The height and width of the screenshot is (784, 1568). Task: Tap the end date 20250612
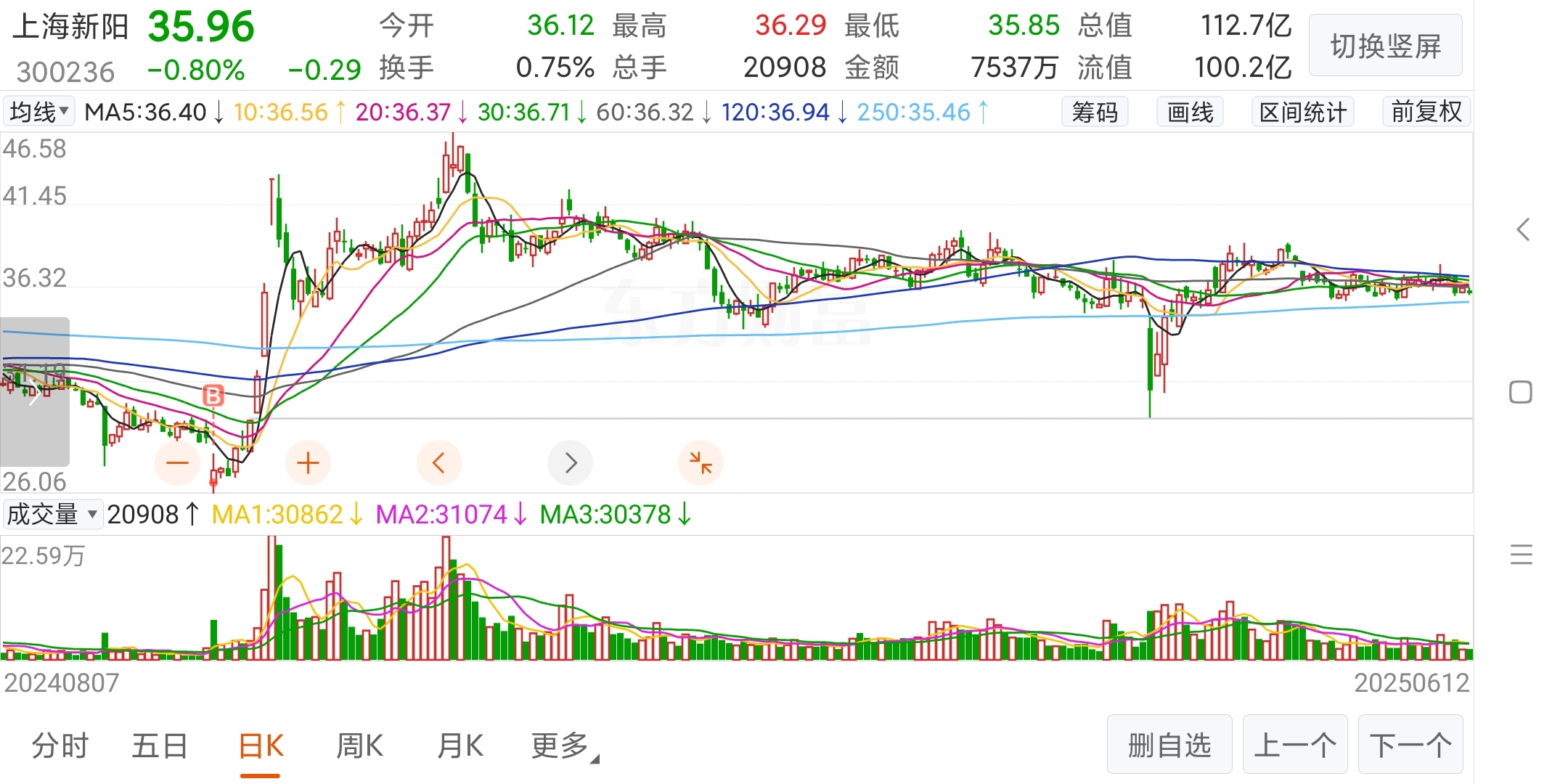coord(1412,682)
